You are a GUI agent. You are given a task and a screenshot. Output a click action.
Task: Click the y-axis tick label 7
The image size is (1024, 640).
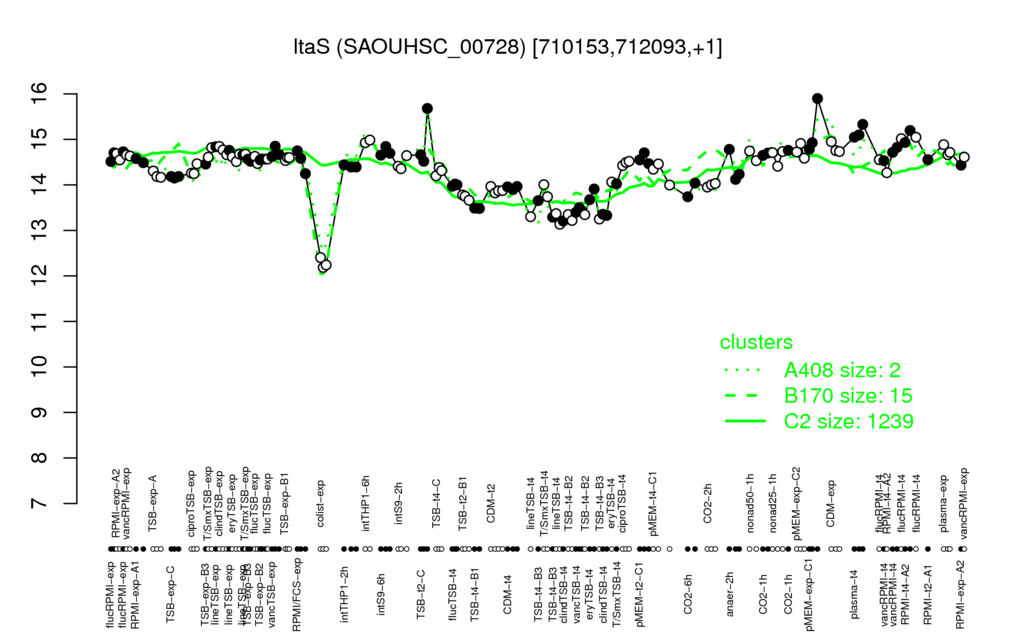[40, 503]
